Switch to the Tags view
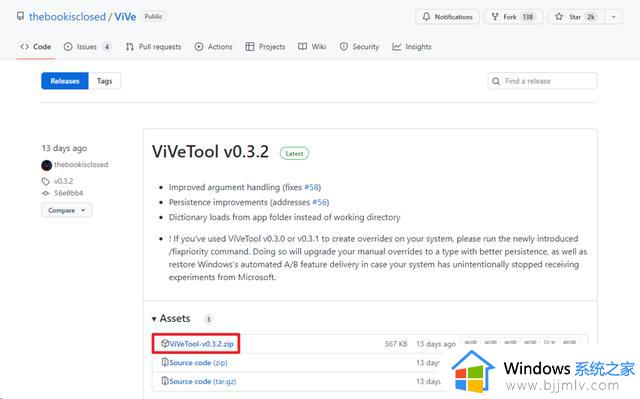The height and width of the screenshot is (399, 640). (104, 81)
